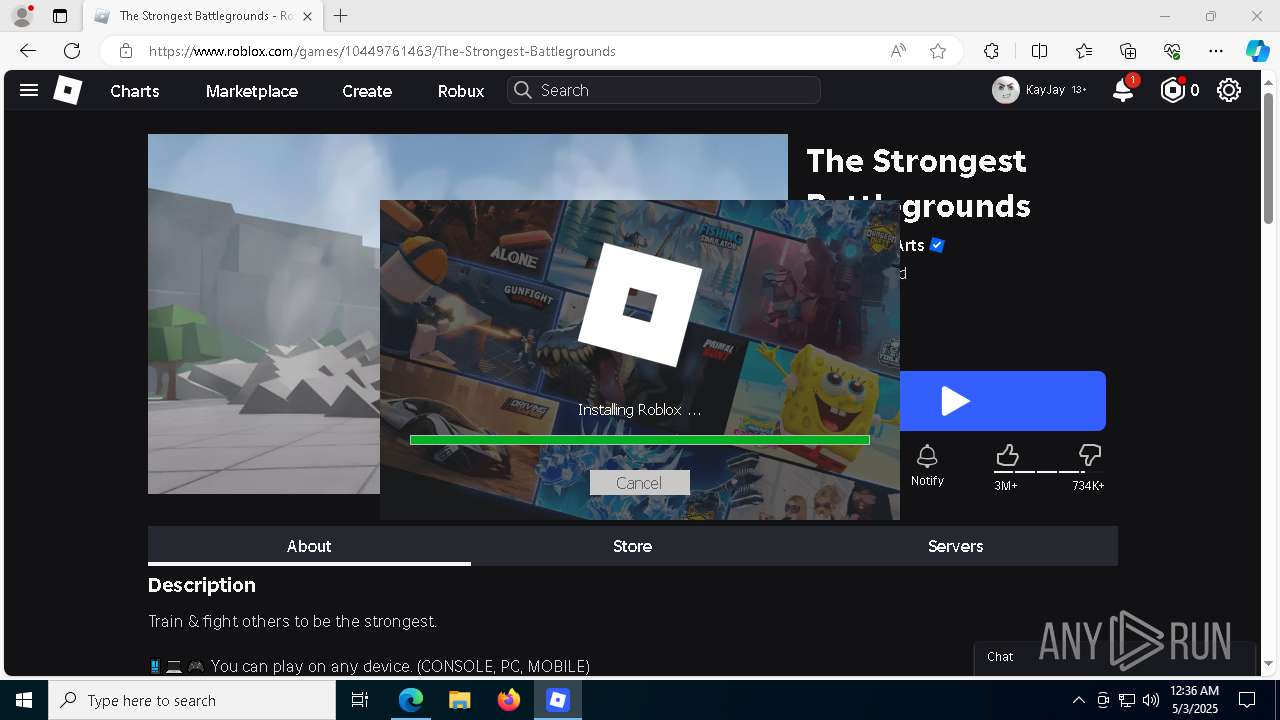View site information lock icon
The height and width of the screenshot is (720, 1280).
click(x=125, y=51)
